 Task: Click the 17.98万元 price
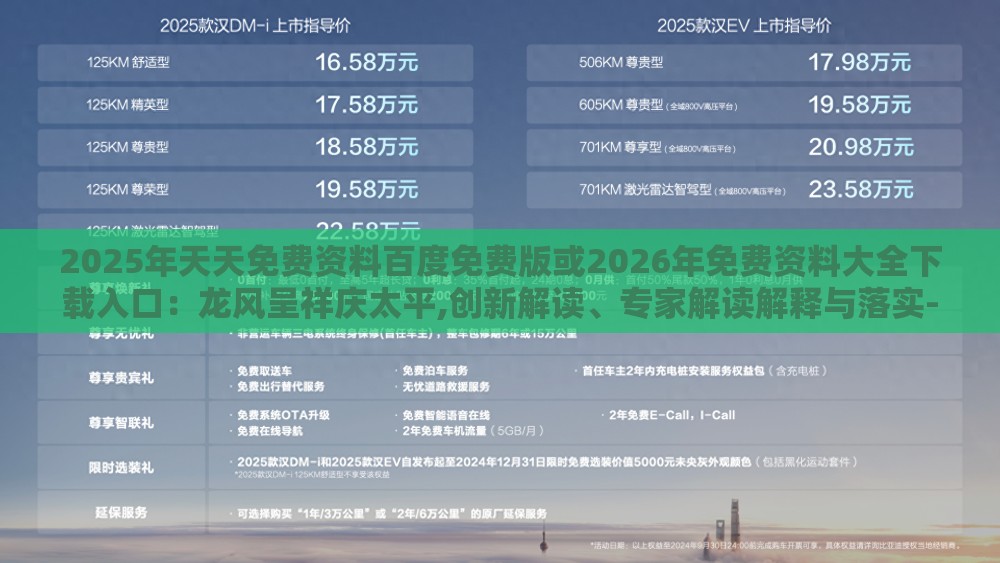[x=860, y=62]
